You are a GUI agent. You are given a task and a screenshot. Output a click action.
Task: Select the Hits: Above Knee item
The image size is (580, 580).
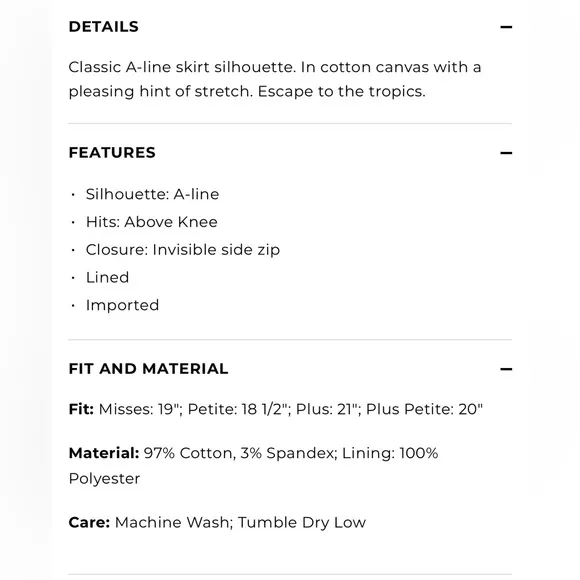coord(152,222)
